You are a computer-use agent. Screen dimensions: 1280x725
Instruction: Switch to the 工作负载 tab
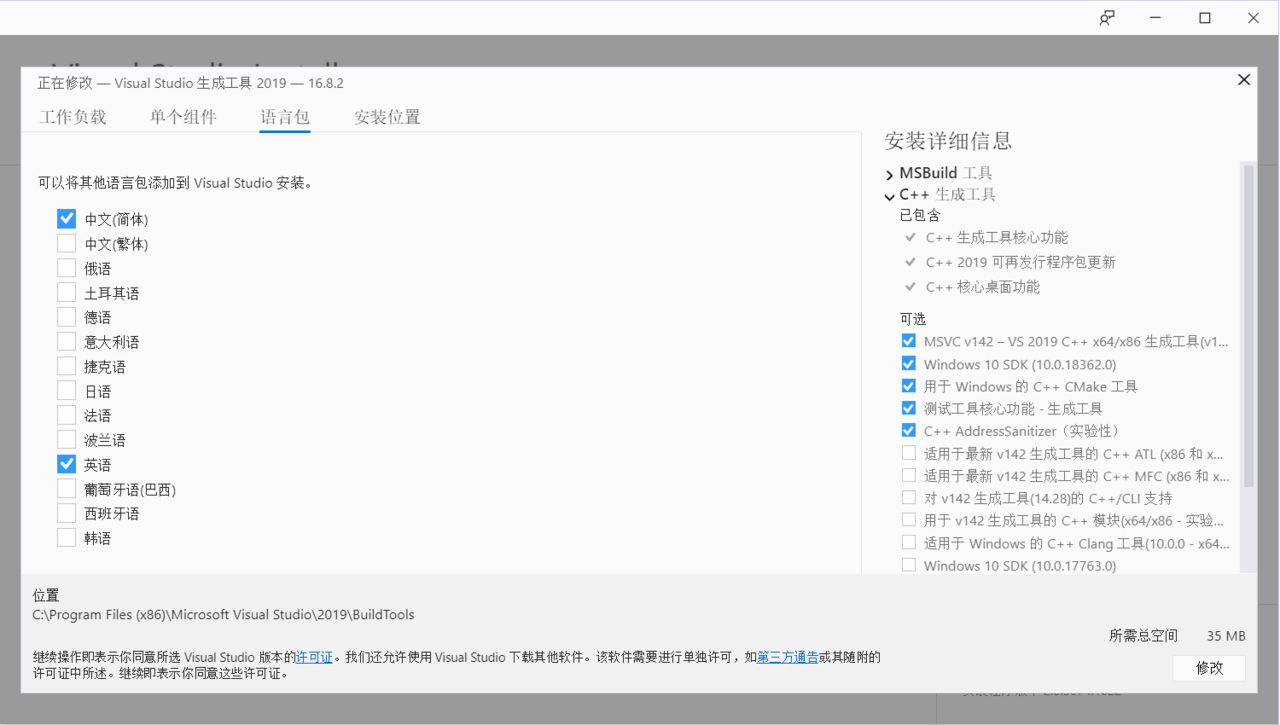coord(72,116)
